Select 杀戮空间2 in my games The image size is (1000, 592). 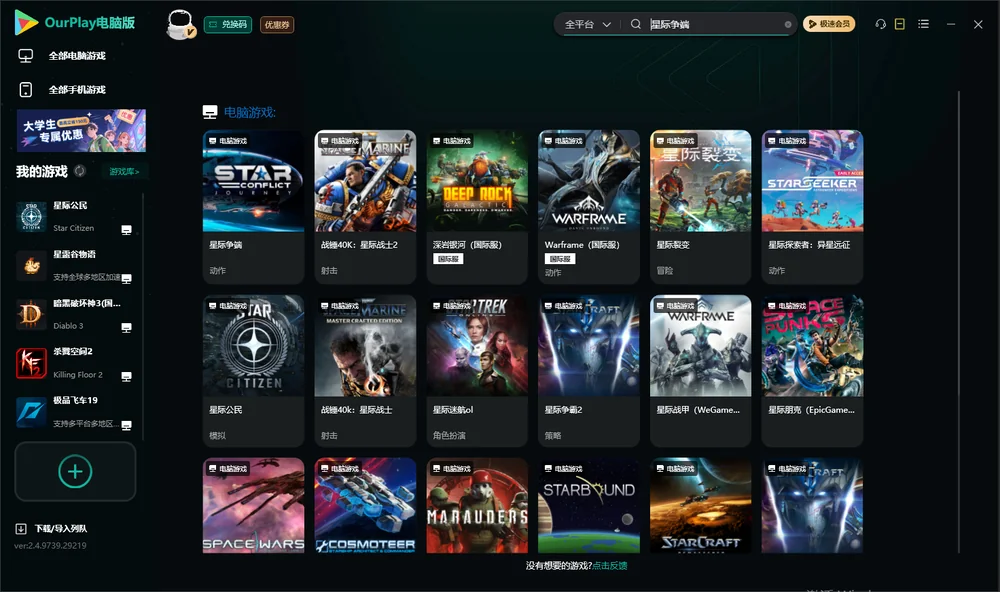(x=74, y=363)
